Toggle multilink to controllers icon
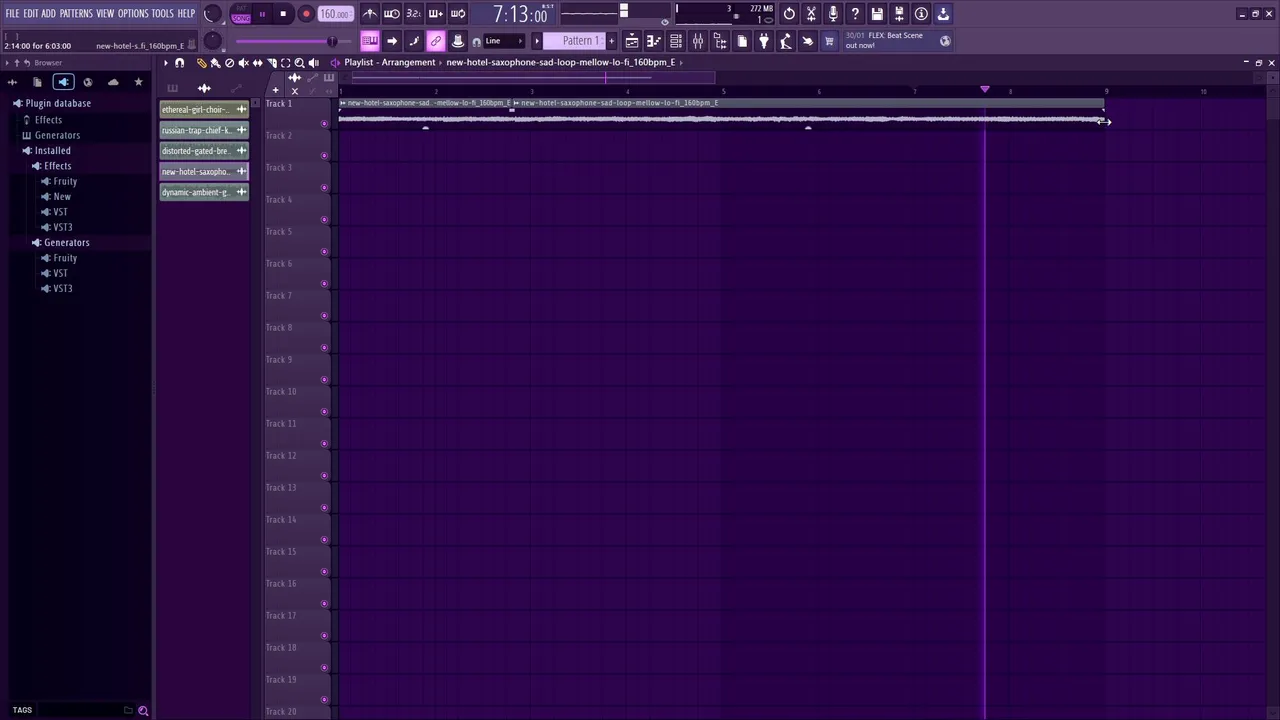The image size is (1280, 720). coord(458,41)
